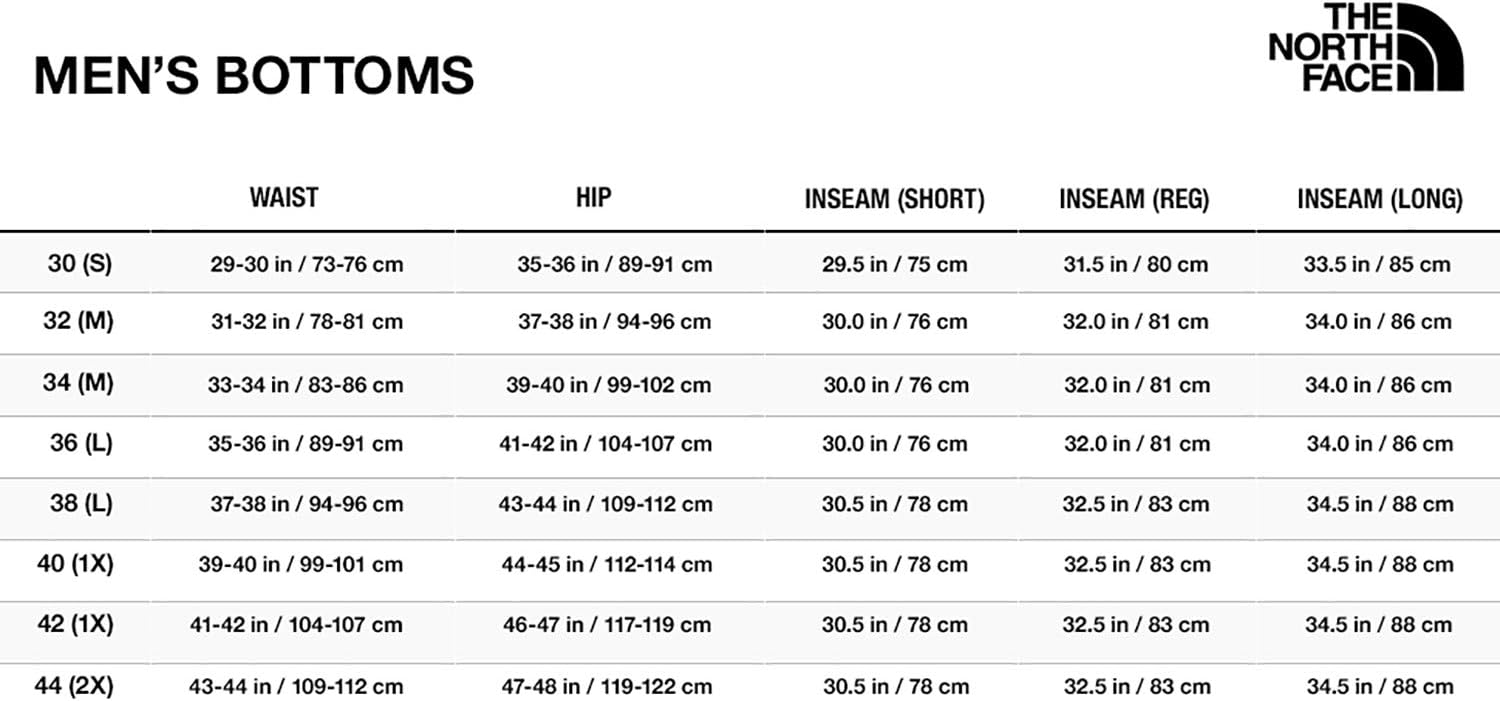Viewport: 1500px width, 701px height.
Task: Click regular inseam 31.5 in / 80 cm
Action: point(1135,265)
